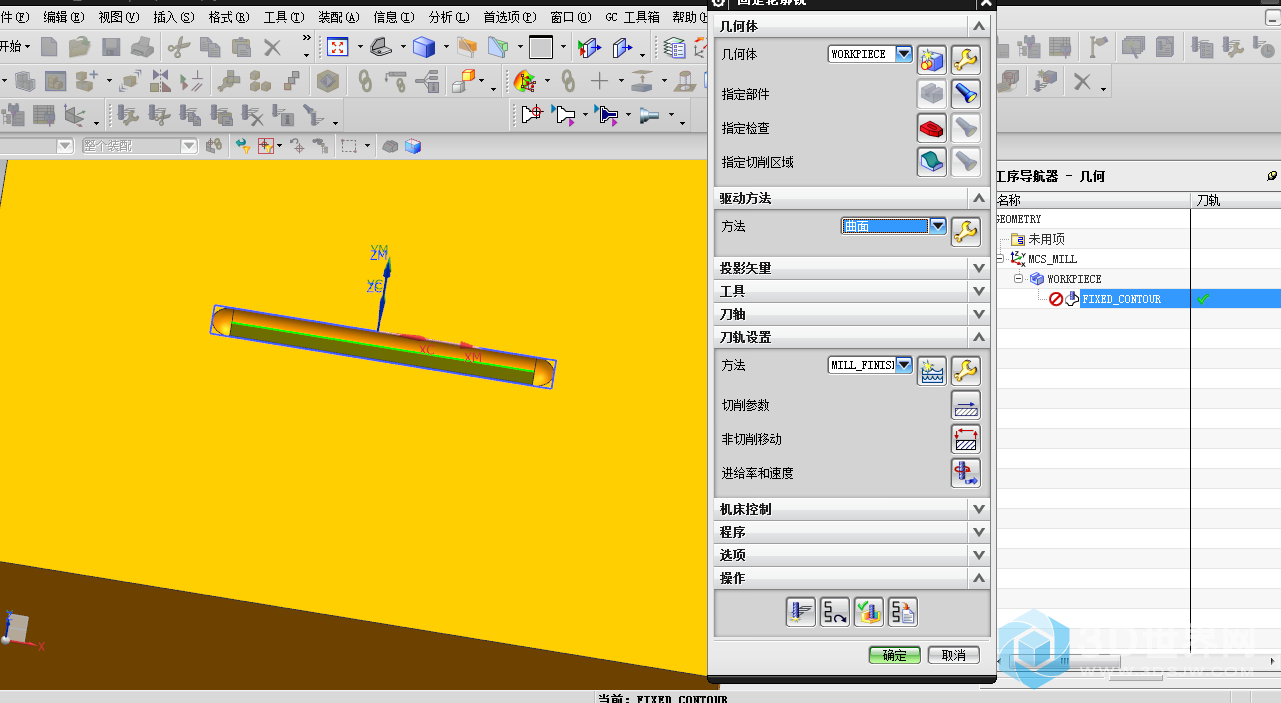Image resolution: width=1281 pixels, height=703 pixels.
Task: Collapse the 刀轨设置 section
Action: [979, 337]
